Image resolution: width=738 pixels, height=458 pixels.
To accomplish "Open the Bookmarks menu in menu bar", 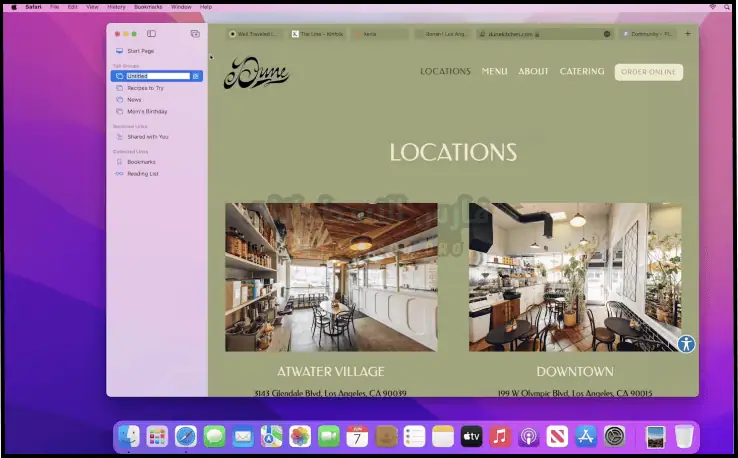I will [x=148, y=6].
